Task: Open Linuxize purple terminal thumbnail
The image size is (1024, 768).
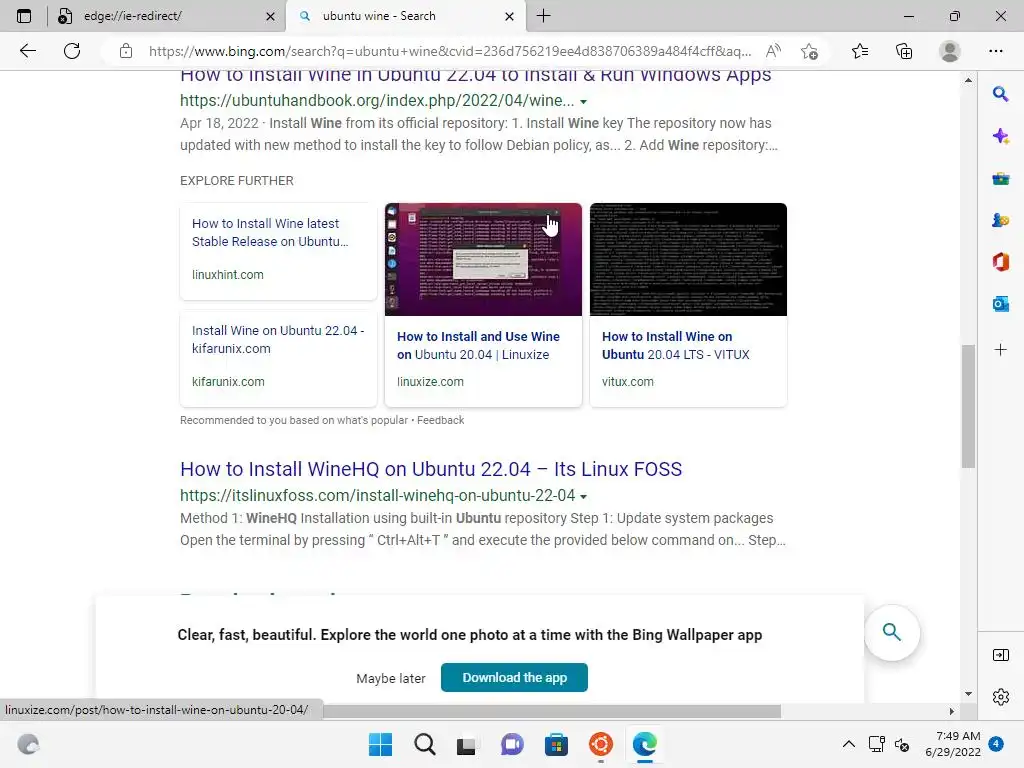Action: (483, 259)
